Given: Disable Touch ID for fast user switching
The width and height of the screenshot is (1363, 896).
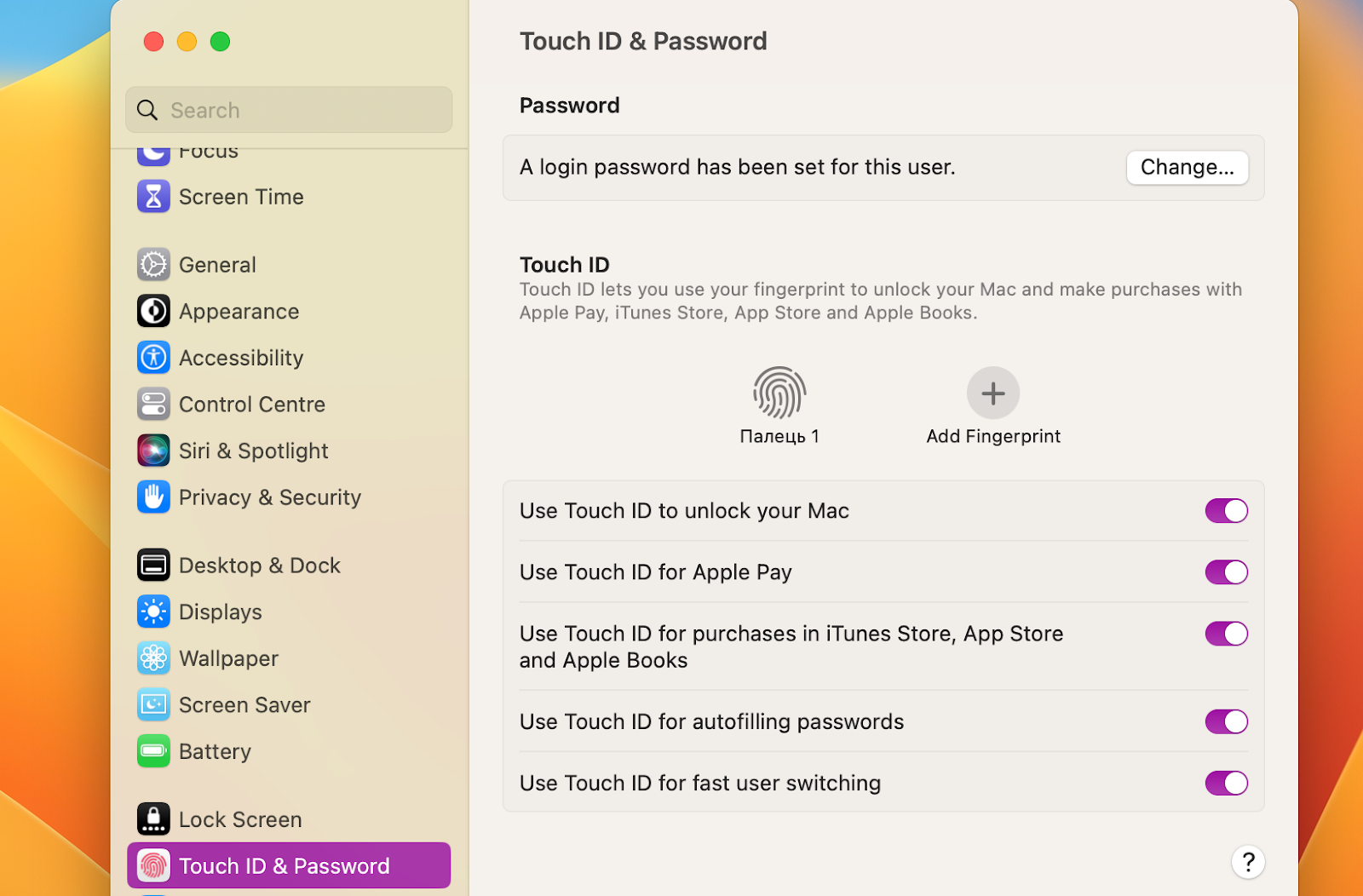Looking at the screenshot, I should point(1227,783).
